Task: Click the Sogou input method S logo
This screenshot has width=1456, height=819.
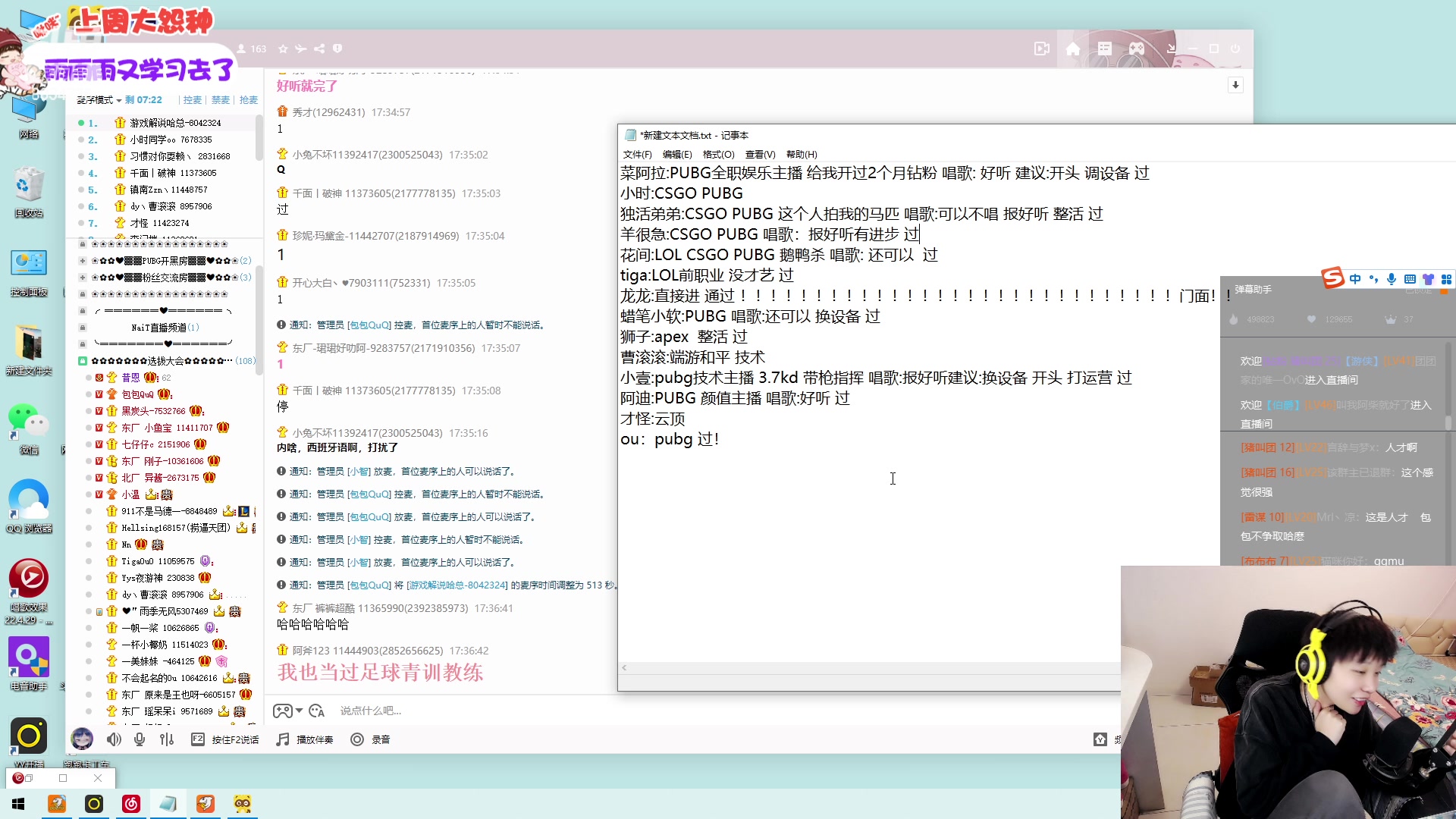Action: (x=1333, y=278)
